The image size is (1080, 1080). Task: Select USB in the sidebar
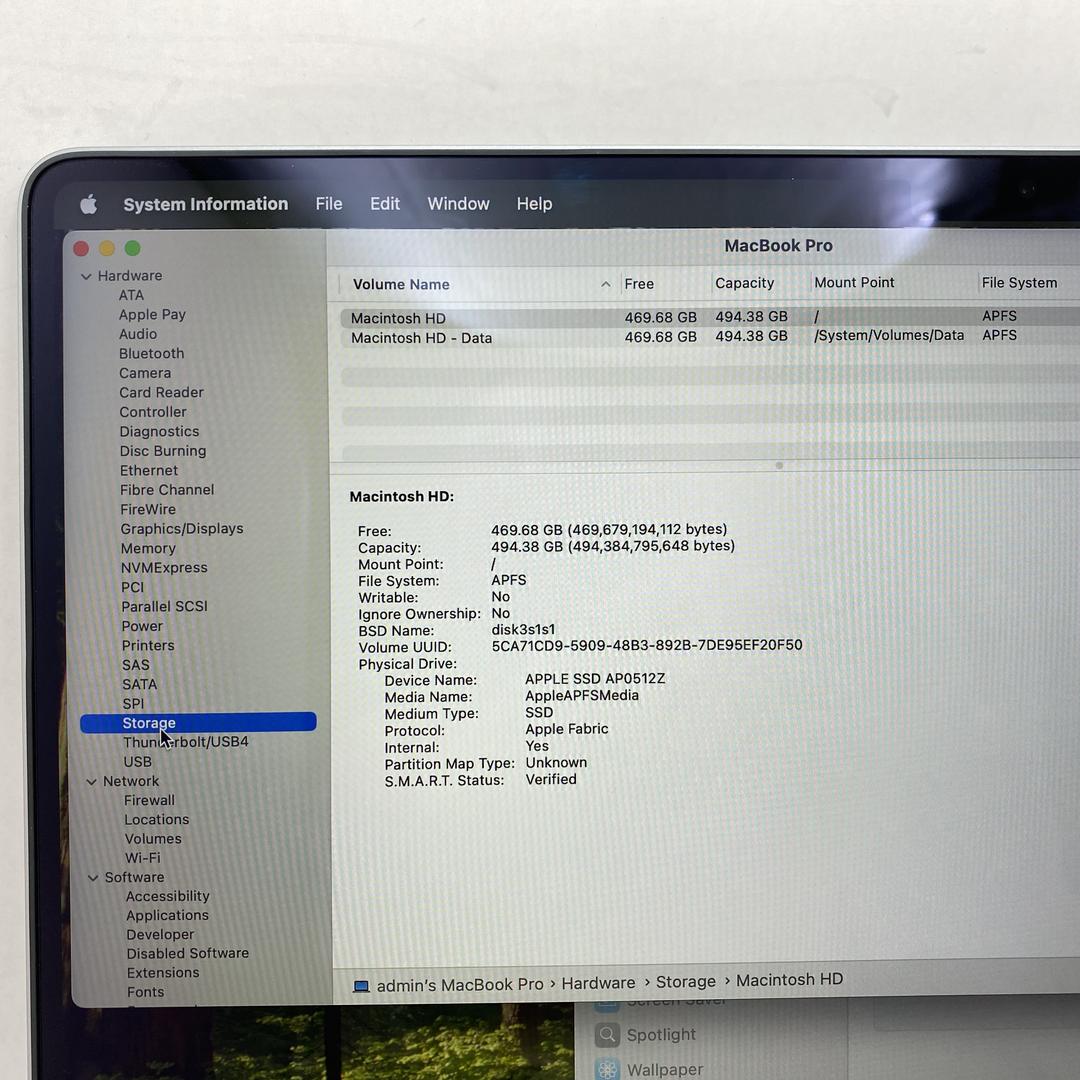pos(138,762)
